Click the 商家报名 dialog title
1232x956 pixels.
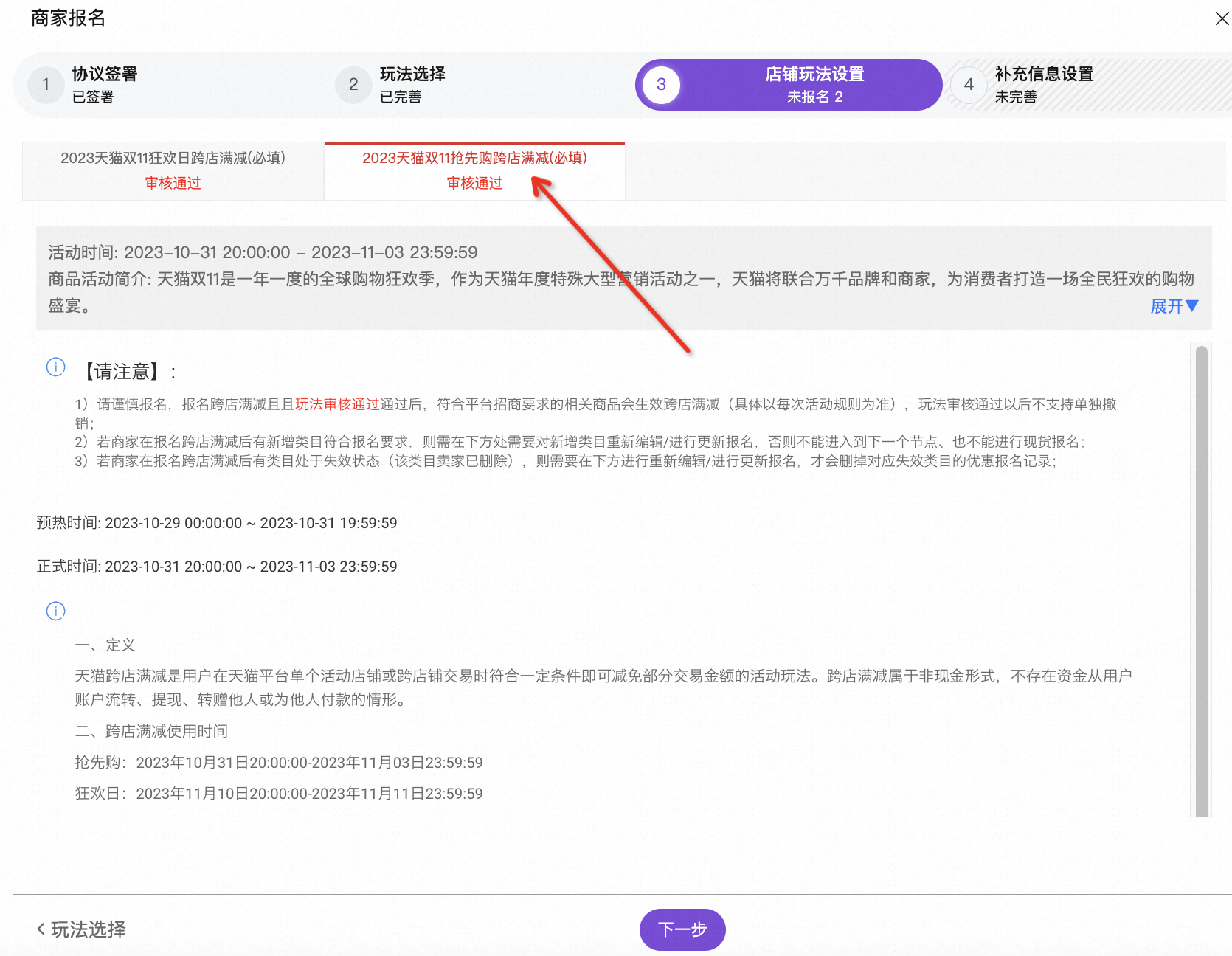click(69, 18)
